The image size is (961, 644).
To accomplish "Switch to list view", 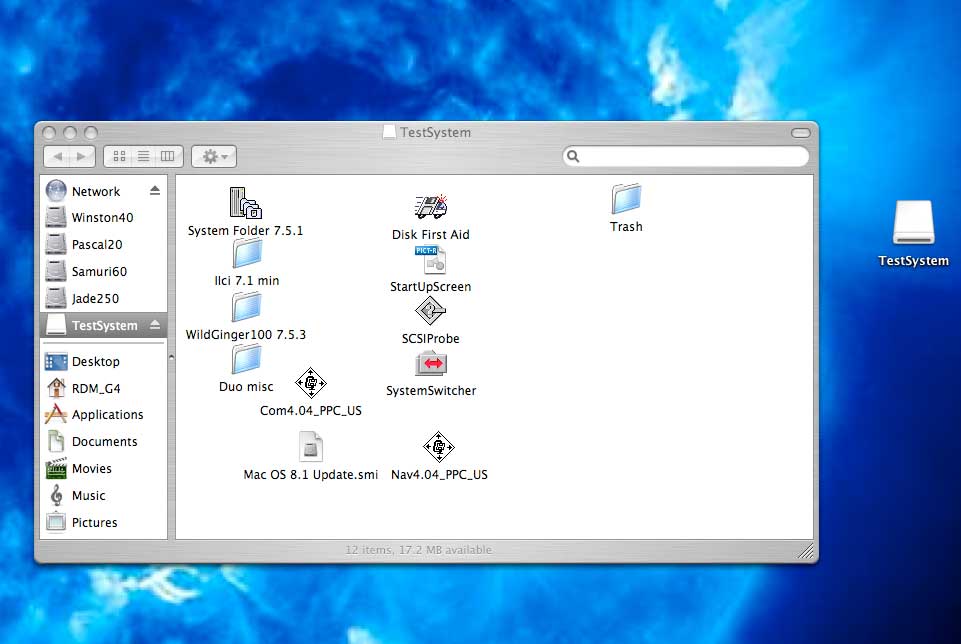I will pos(143,156).
